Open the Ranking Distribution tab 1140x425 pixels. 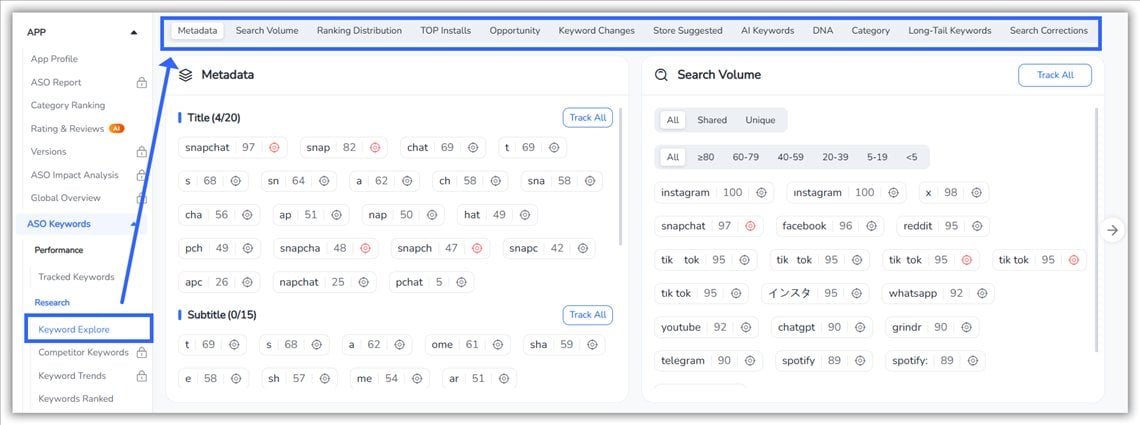(x=359, y=31)
